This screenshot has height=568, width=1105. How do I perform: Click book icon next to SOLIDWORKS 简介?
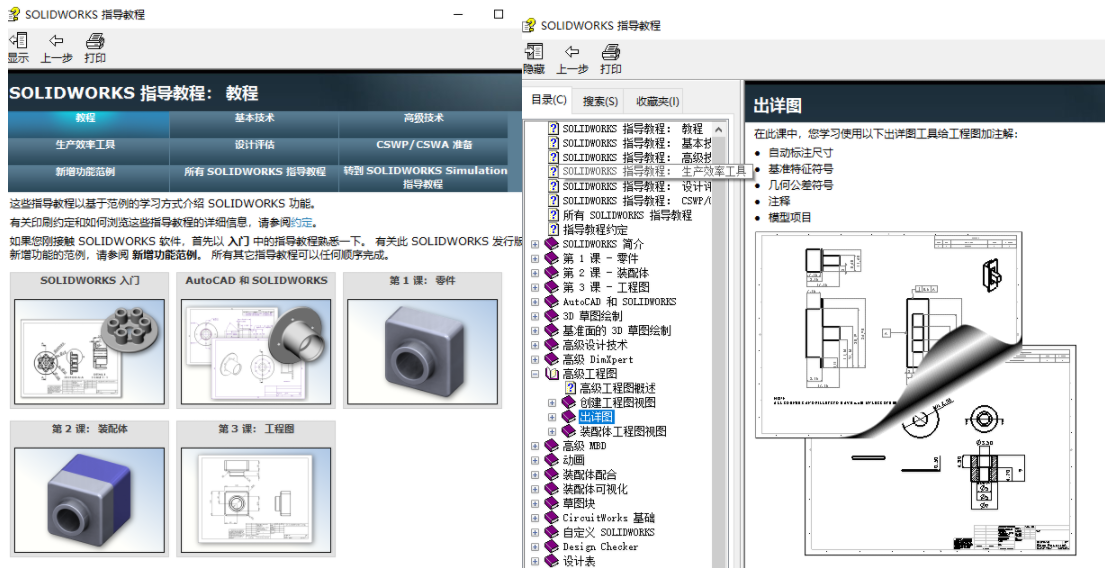point(552,244)
